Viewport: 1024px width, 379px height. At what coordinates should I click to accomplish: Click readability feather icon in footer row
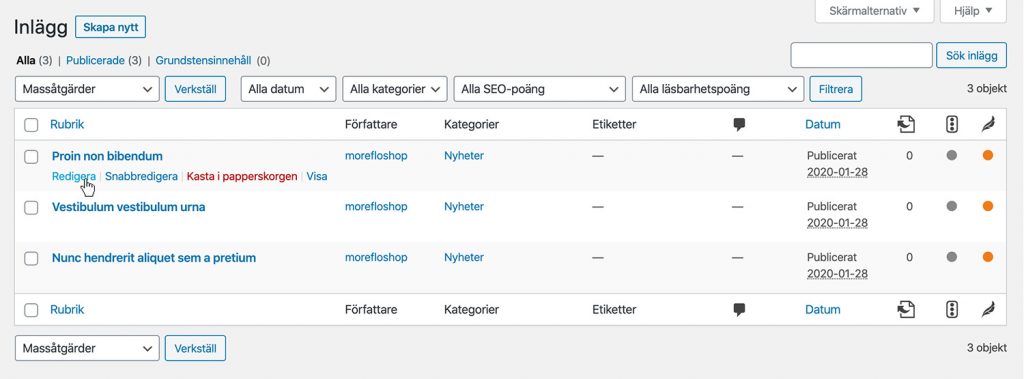coord(988,309)
